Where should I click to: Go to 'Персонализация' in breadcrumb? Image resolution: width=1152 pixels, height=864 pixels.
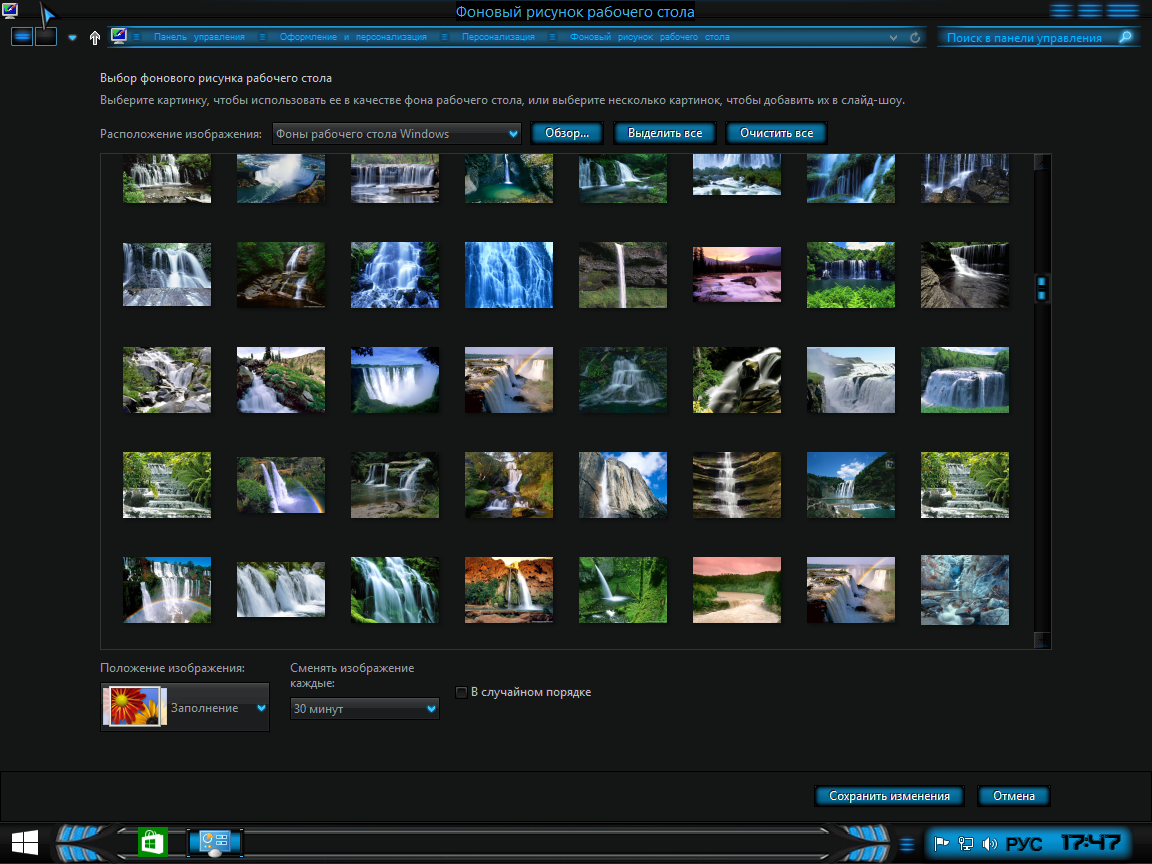coord(498,37)
